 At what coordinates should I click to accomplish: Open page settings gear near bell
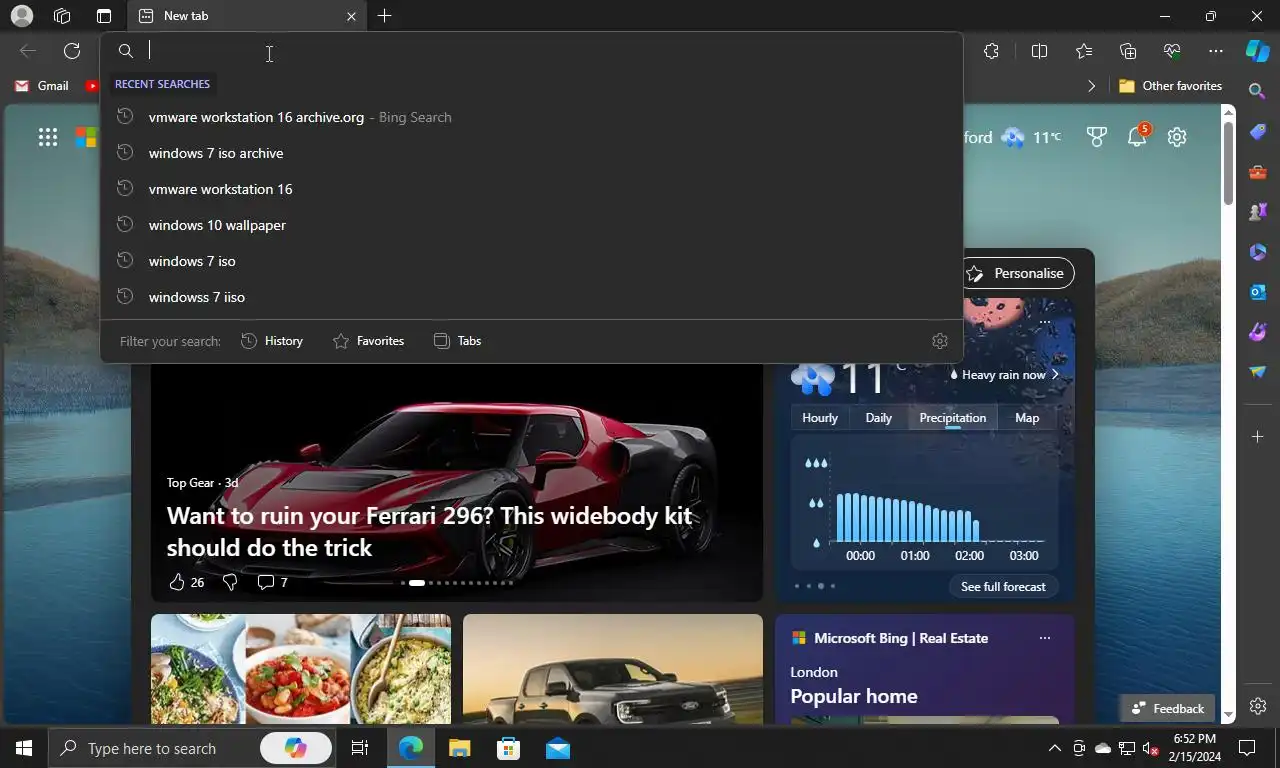pyautogui.click(x=1177, y=137)
